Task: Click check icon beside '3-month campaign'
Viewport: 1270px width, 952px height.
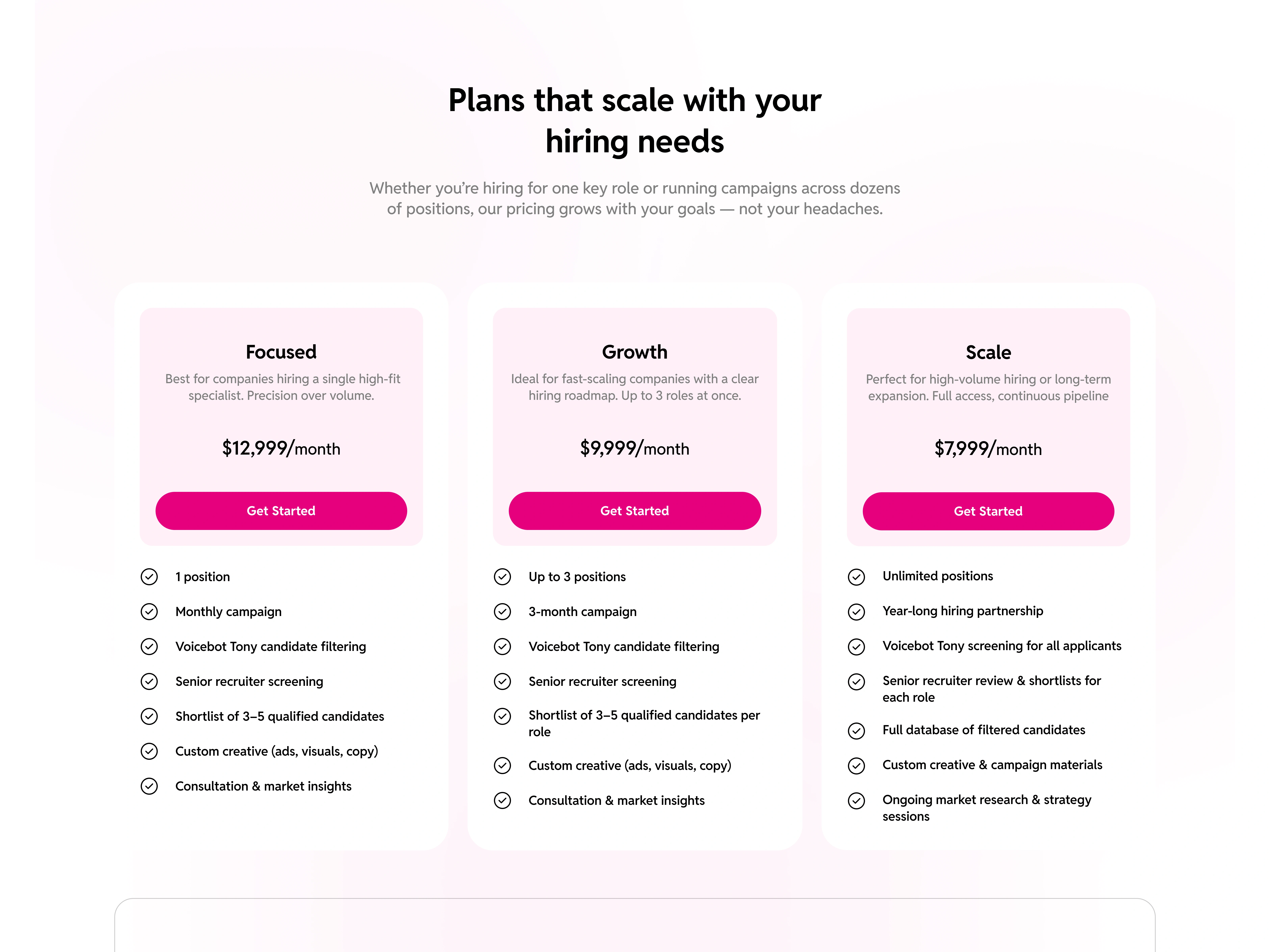Action: [x=502, y=612]
